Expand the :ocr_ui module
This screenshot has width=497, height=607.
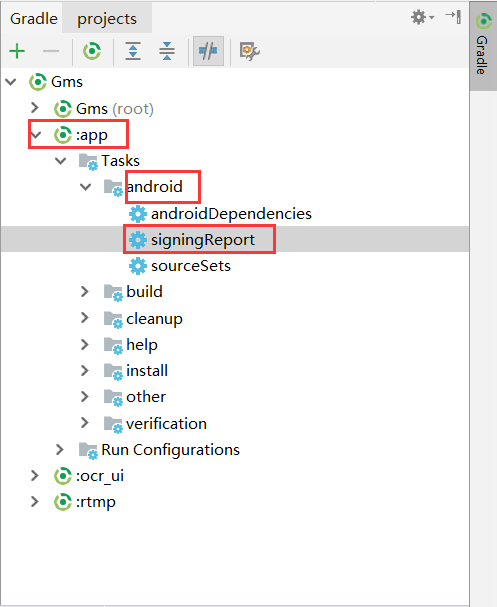point(35,475)
